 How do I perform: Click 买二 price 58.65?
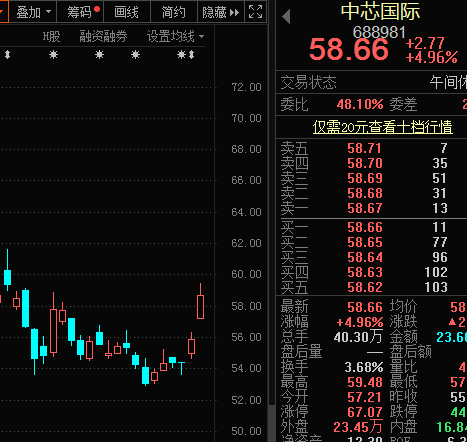pyautogui.click(x=365, y=242)
